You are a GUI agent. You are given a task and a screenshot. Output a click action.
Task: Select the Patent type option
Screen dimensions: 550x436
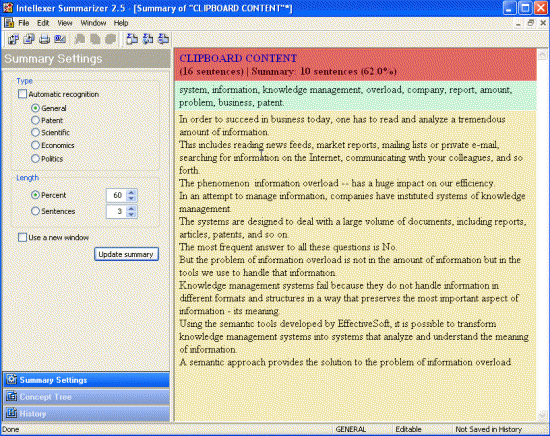(x=35, y=120)
